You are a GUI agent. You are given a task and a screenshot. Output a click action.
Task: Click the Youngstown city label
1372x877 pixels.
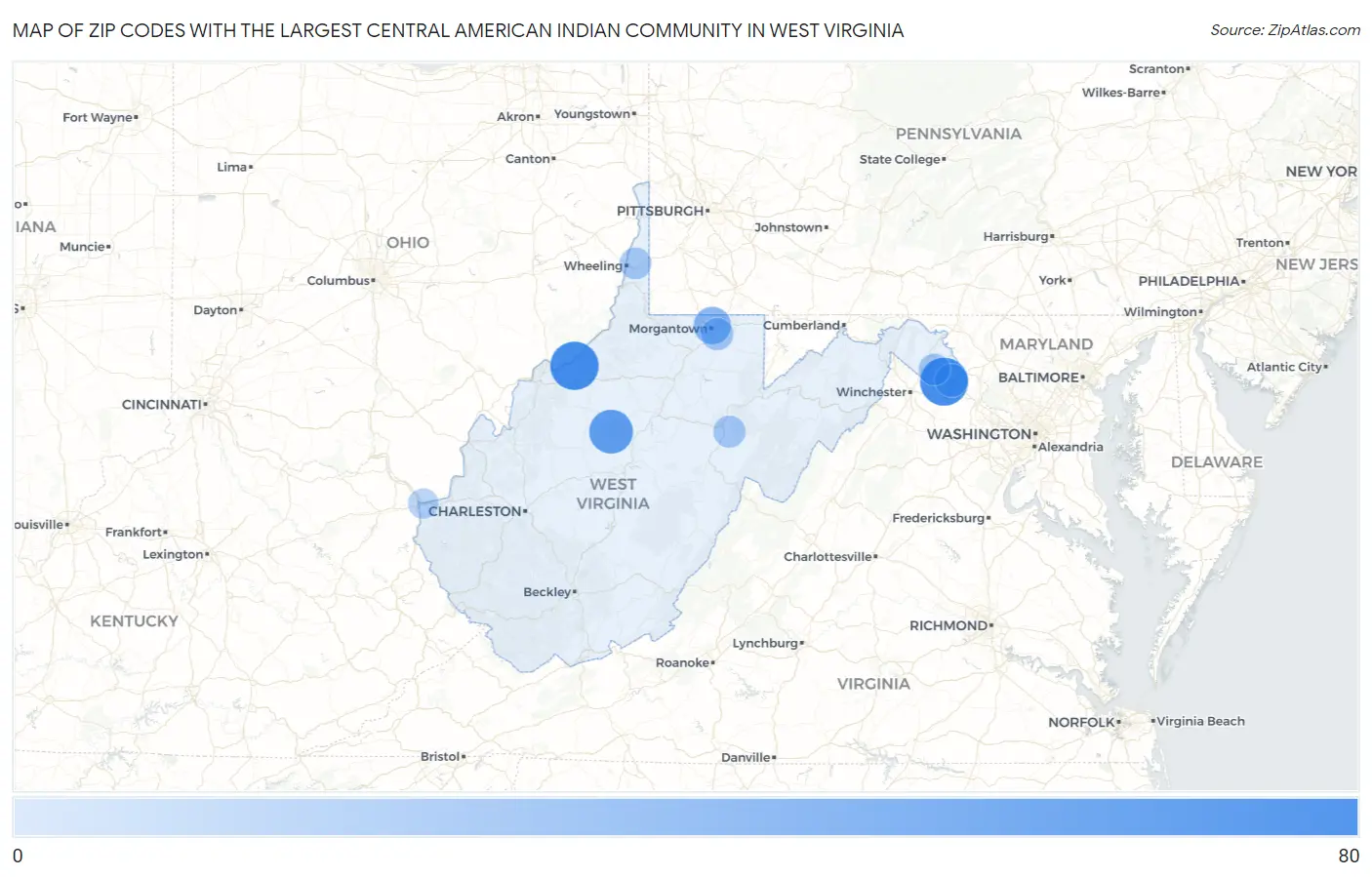point(592,114)
